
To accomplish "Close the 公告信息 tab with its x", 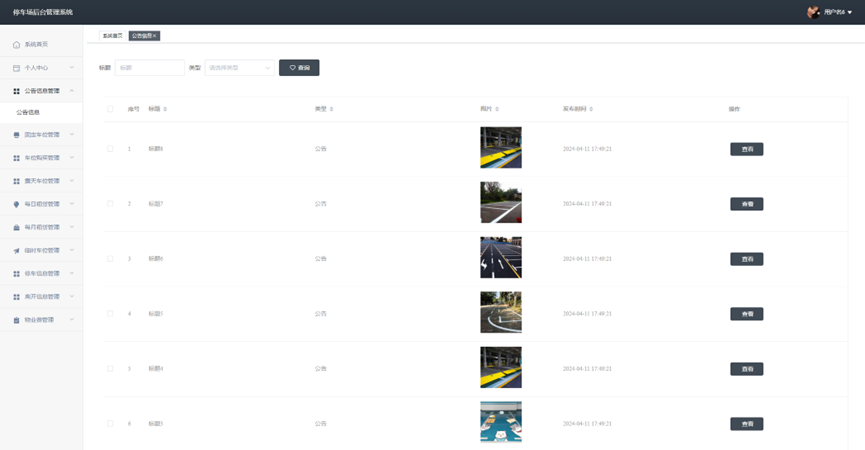I will [x=154, y=36].
